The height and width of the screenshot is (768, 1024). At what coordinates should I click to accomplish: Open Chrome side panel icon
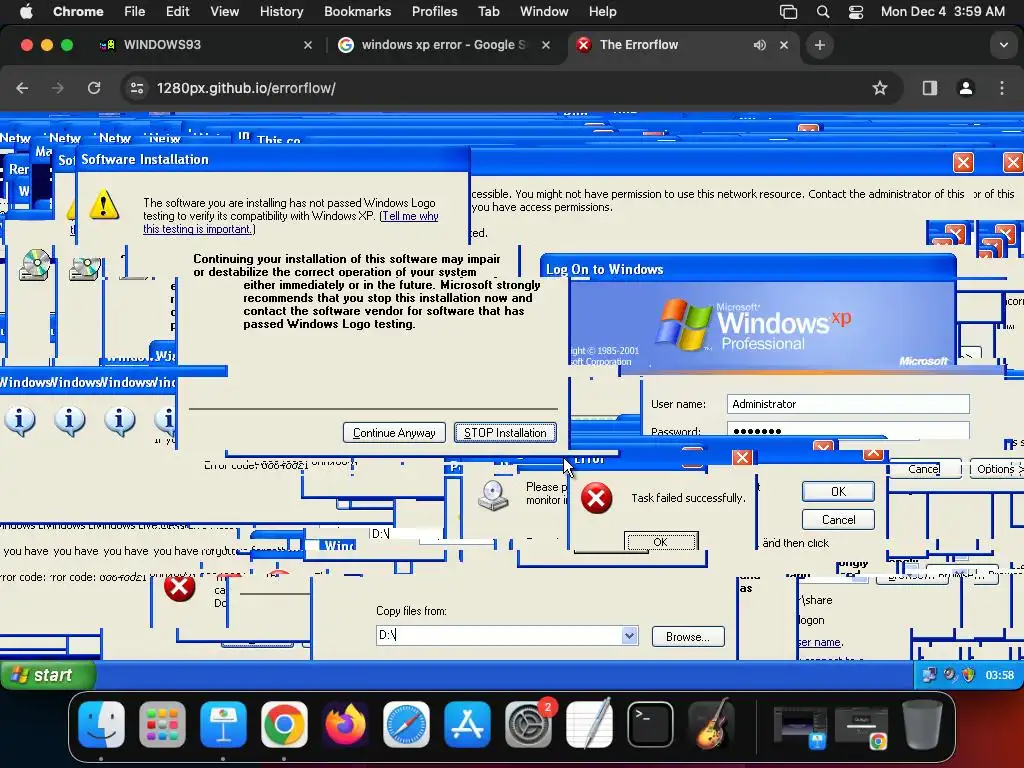930,88
